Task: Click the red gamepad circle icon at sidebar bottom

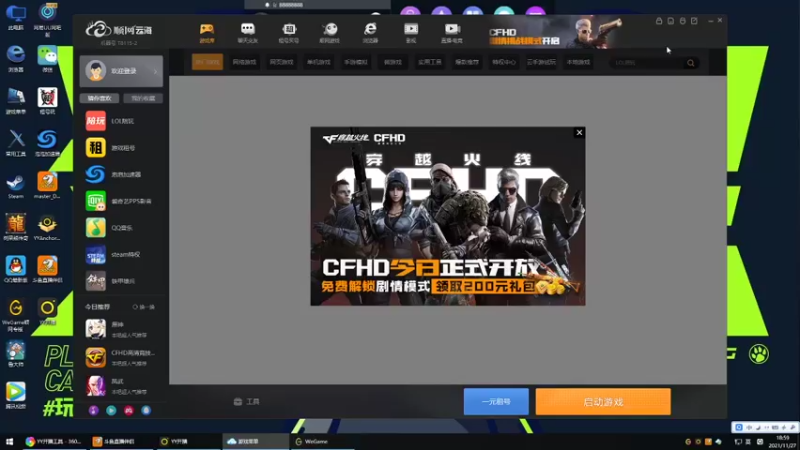Action: [129, 410]
